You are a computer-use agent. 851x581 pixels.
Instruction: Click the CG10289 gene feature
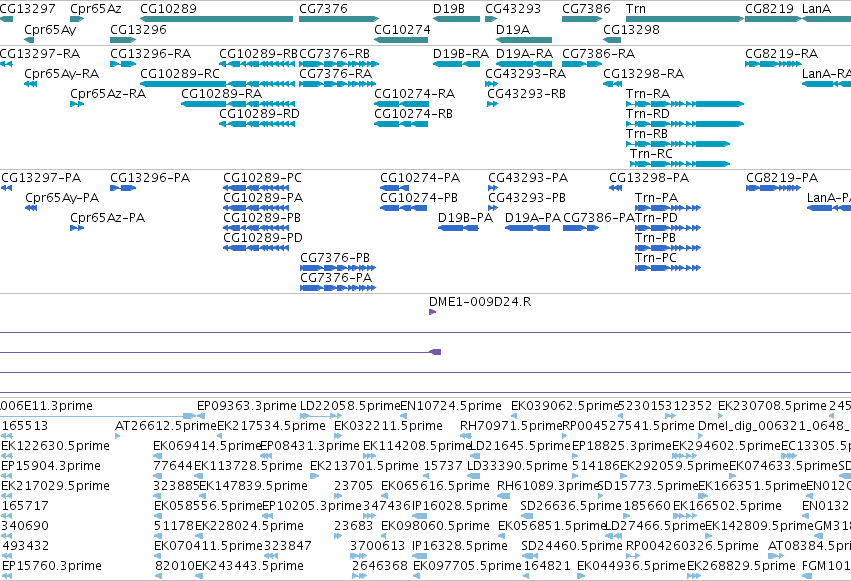[x=217, y=19]
